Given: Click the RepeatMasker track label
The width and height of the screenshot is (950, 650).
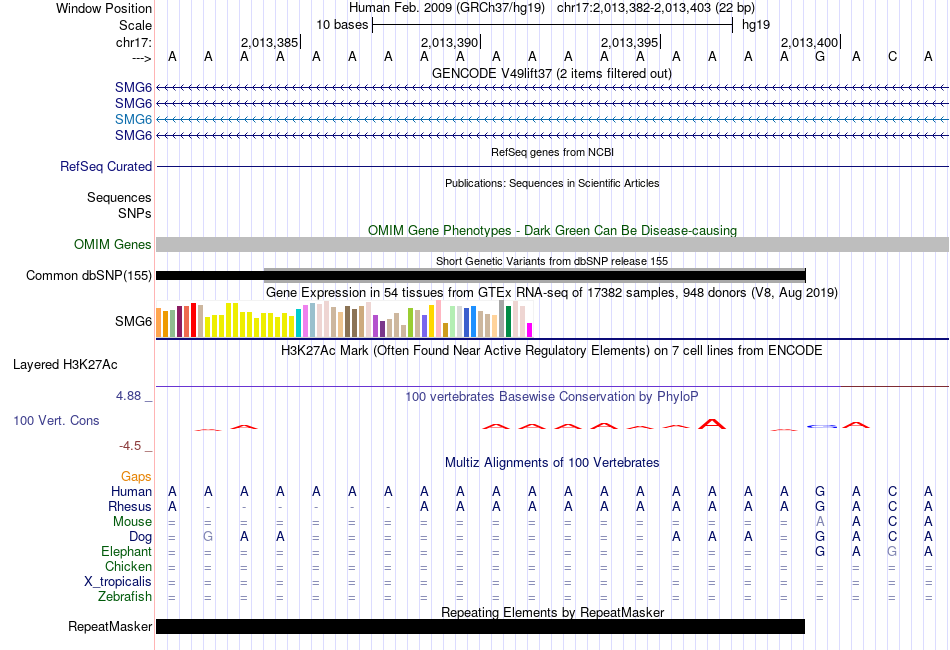Looking at the screenshot, I should (x=110, y=626).
